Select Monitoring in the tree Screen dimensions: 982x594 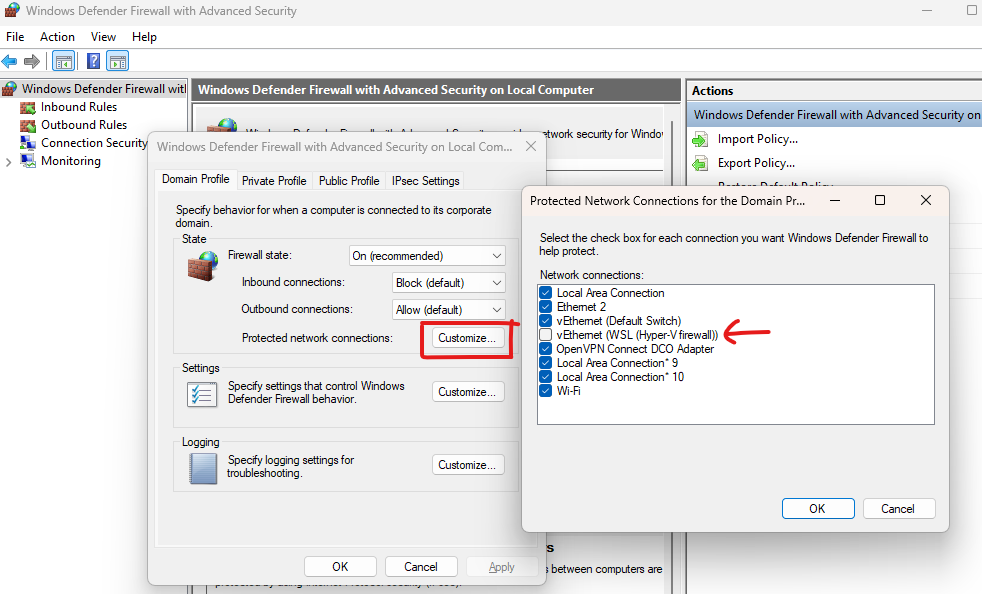[x=71, y=161]
